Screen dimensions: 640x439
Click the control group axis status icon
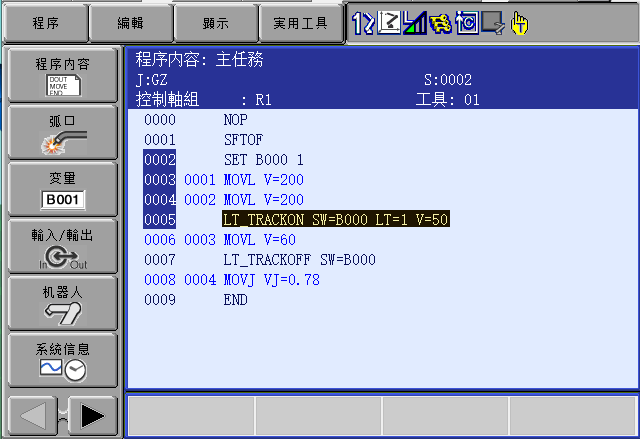click(x=363, y=21)
